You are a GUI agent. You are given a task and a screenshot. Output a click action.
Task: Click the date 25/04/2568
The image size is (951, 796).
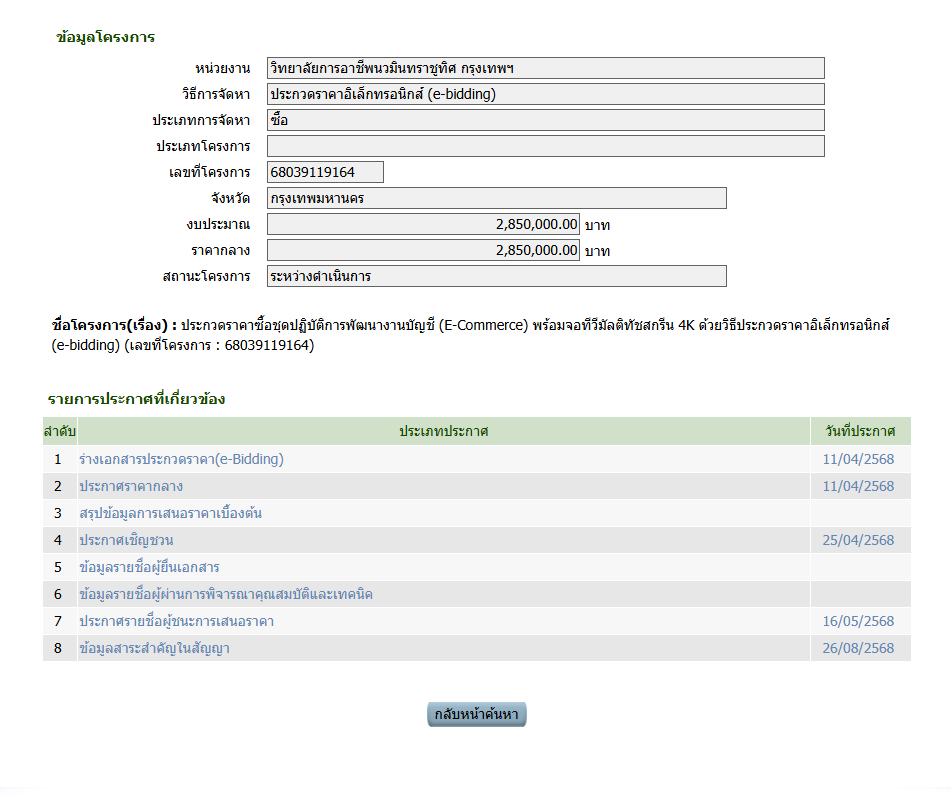(858, 541)
